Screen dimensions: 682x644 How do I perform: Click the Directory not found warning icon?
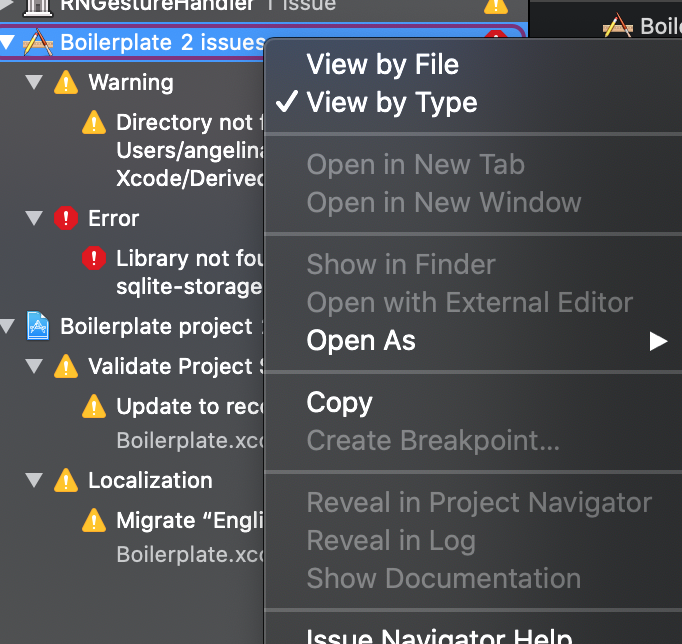(94, 123)
